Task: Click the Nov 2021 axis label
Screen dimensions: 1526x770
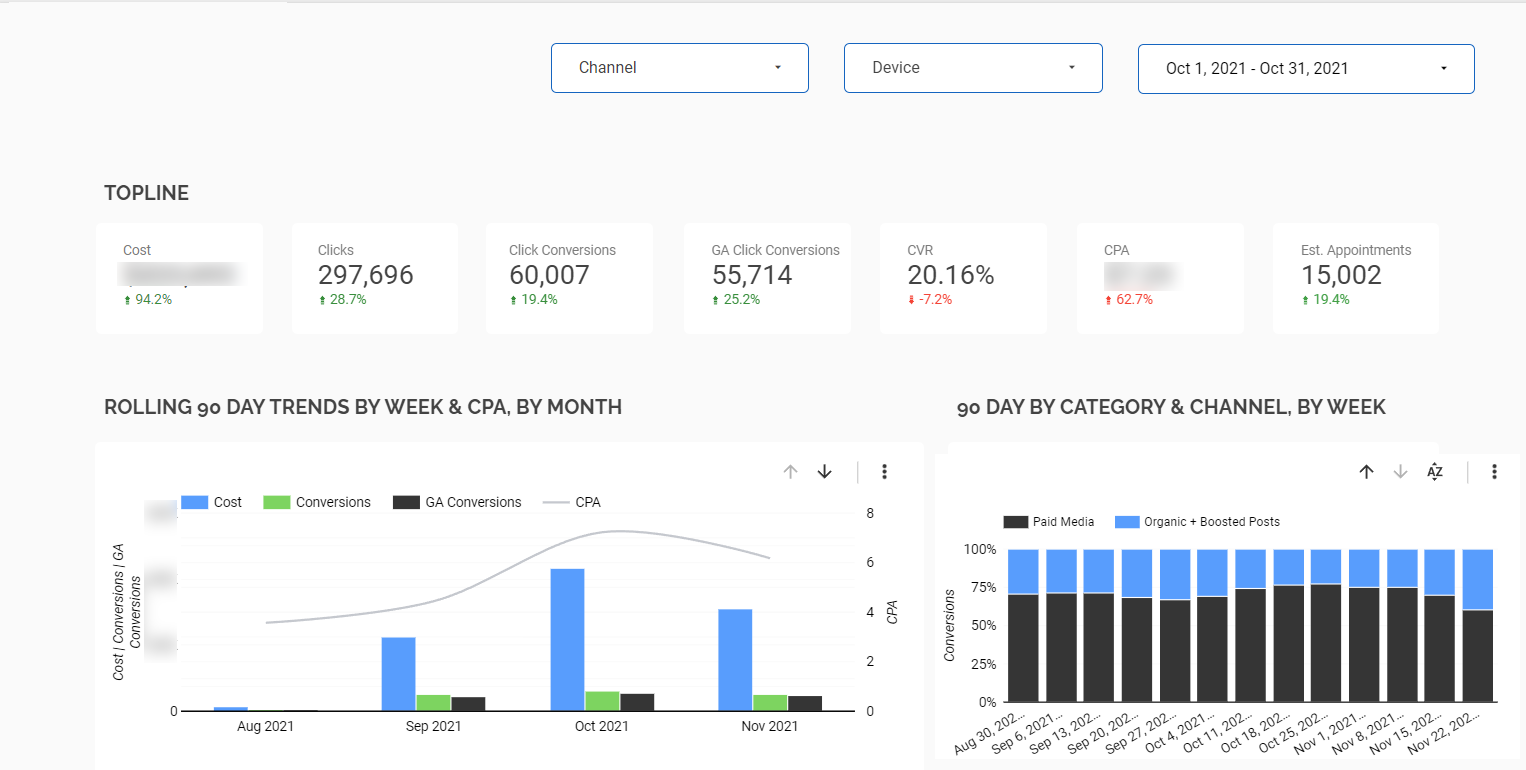Action: click(x=769, y=727)
